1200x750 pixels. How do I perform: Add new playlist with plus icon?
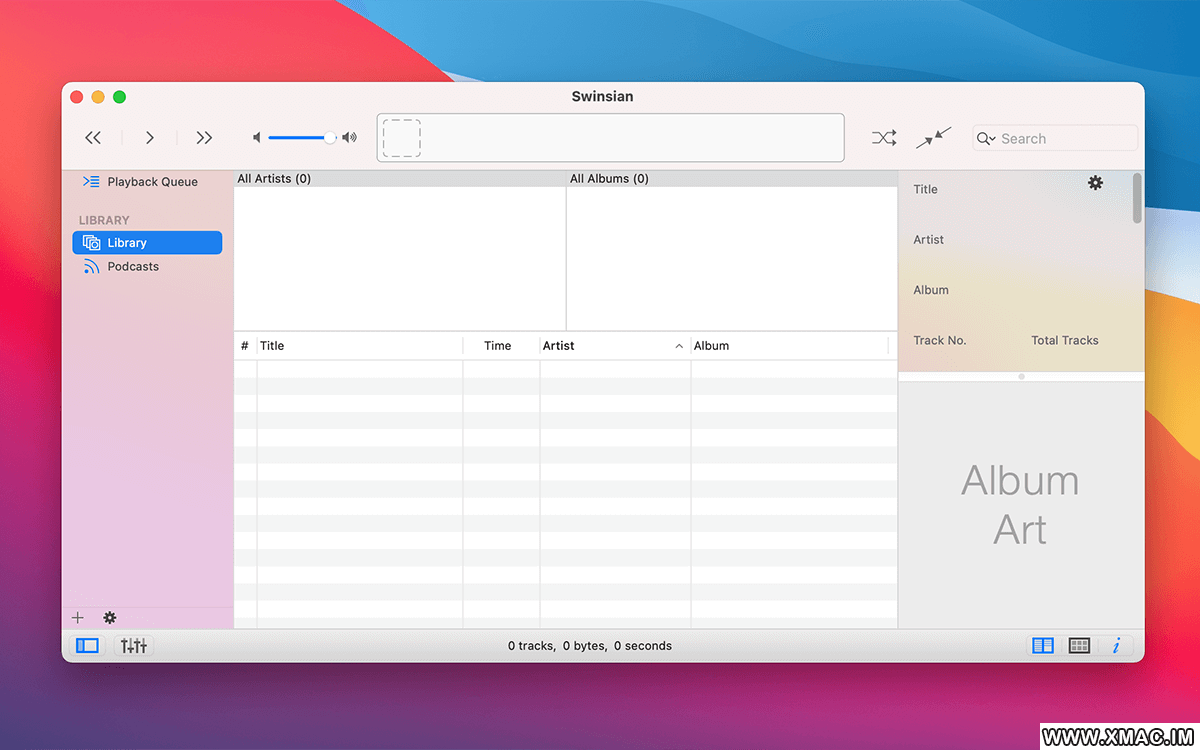[x=78, y=618]
